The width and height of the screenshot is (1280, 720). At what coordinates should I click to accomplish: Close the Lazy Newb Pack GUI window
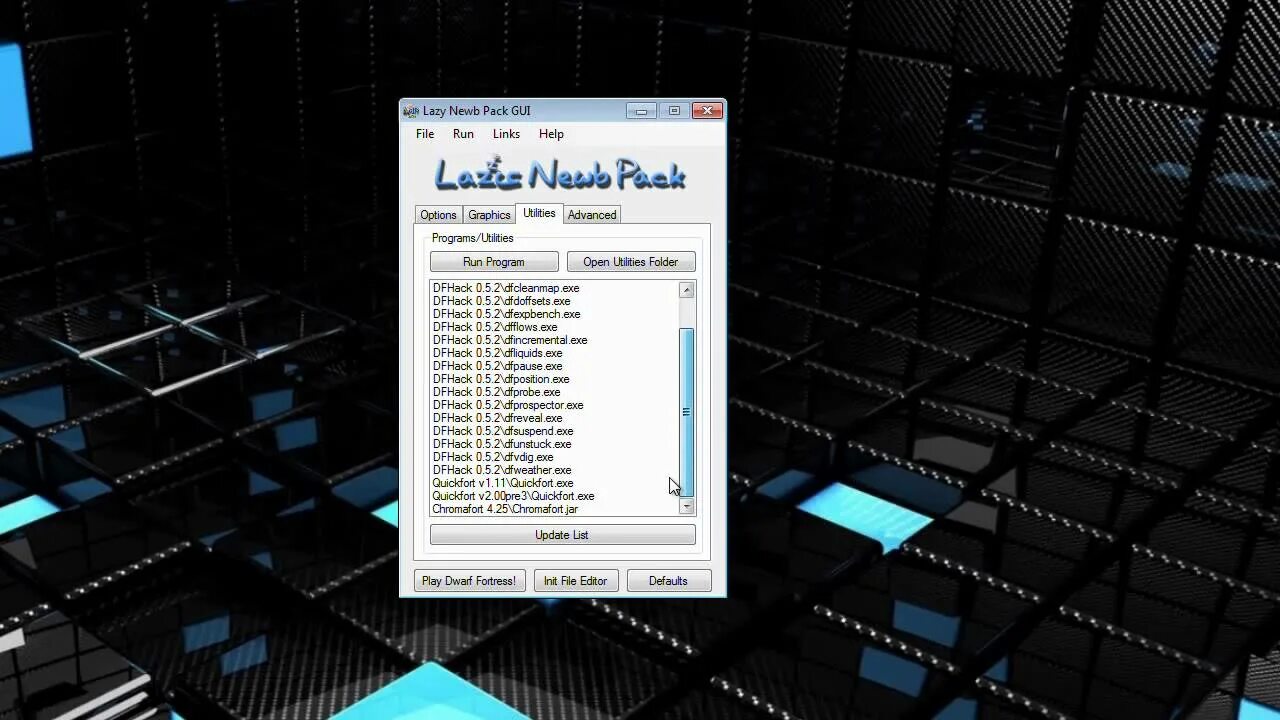(707, 110)
